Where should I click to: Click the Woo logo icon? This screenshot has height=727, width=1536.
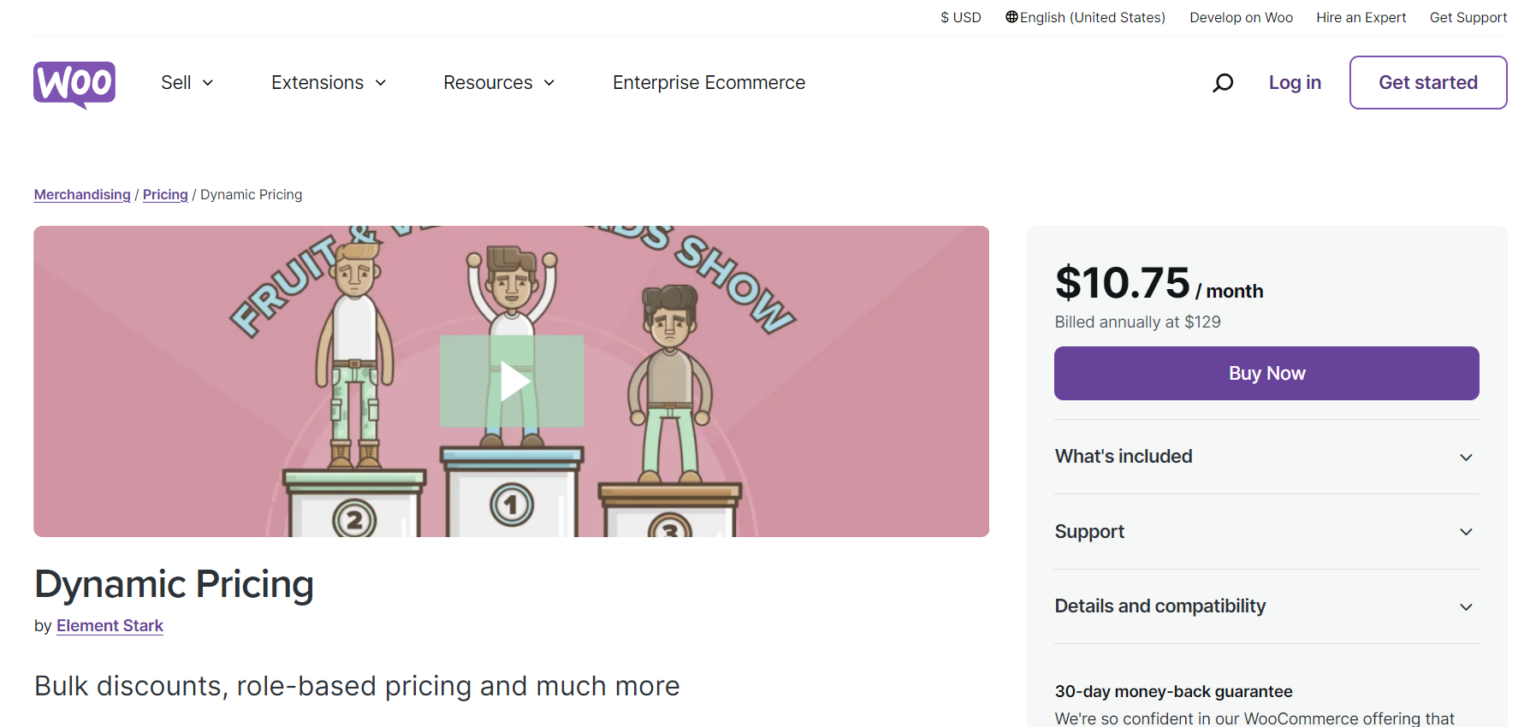coord(74,84)
